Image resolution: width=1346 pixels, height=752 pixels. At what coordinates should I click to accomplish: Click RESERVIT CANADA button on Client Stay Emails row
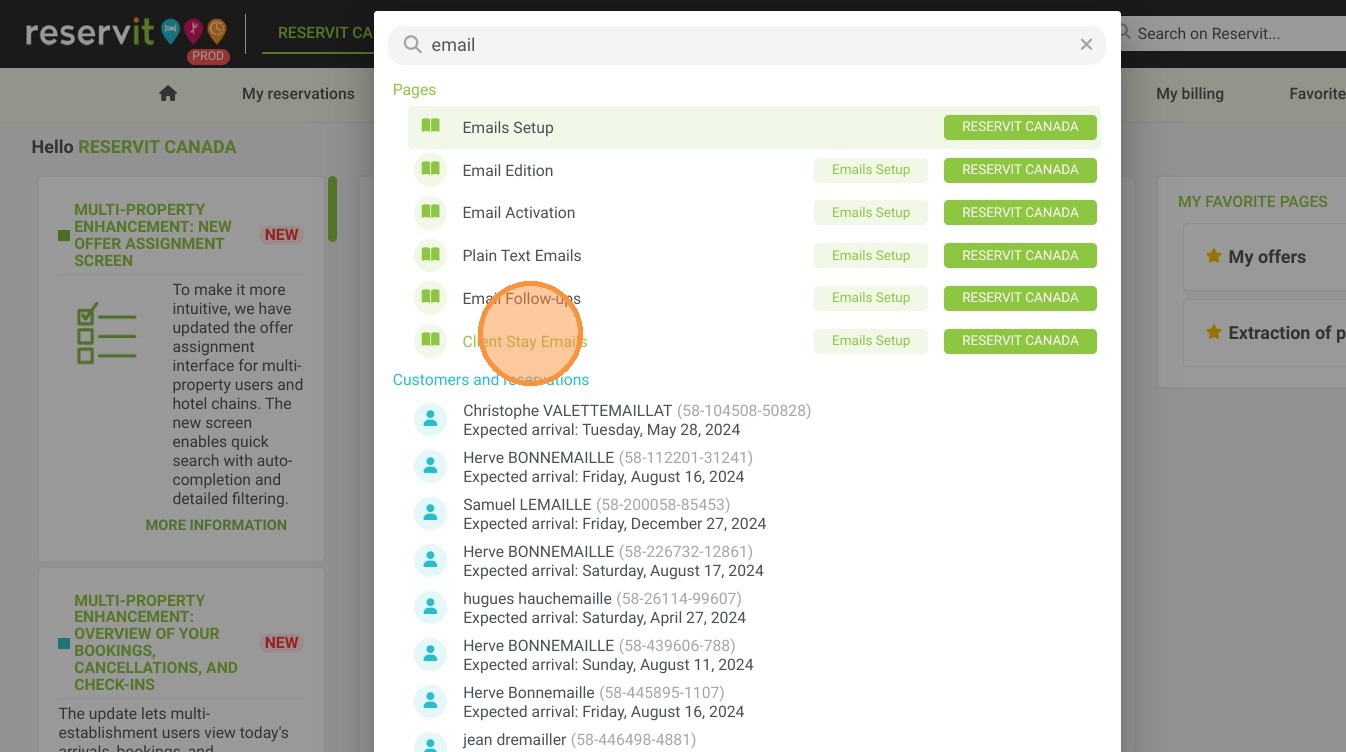point(1020,341)
